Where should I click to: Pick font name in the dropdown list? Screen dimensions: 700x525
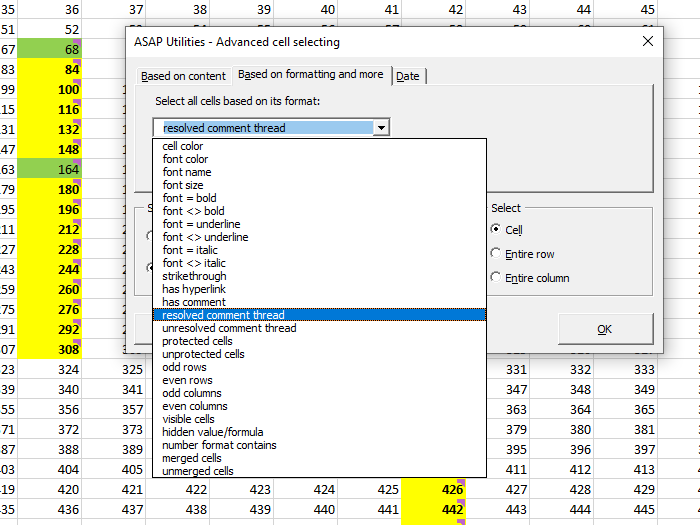(x=319, y=172)
